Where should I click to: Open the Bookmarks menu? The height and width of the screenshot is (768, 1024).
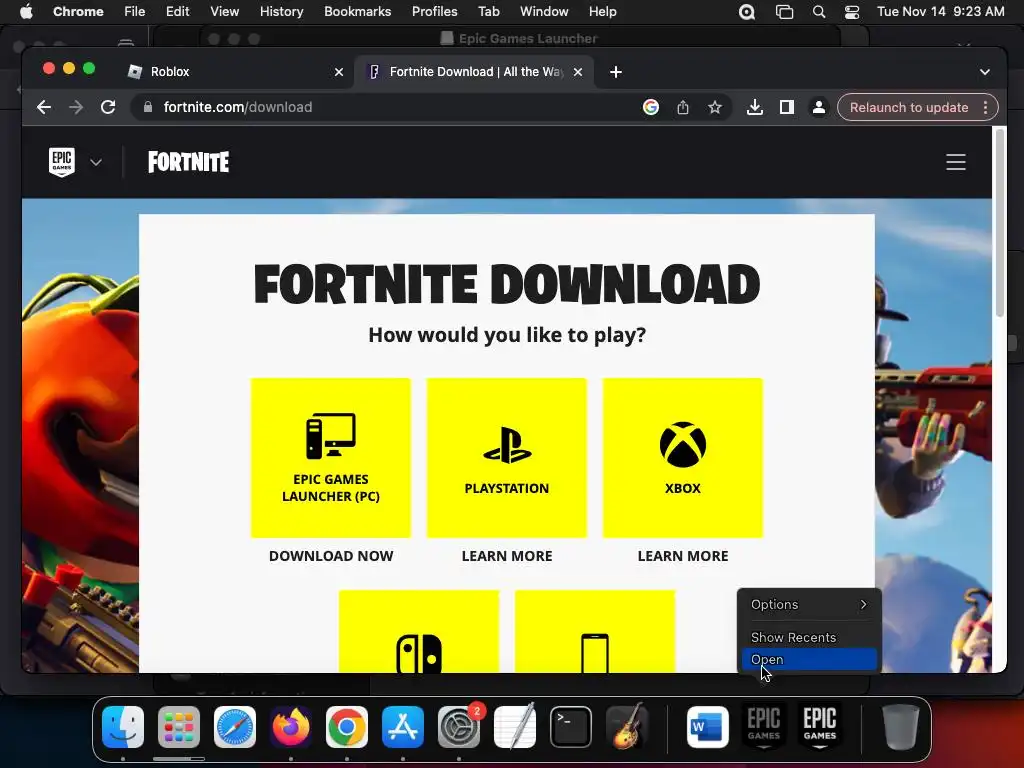(358, 12)
